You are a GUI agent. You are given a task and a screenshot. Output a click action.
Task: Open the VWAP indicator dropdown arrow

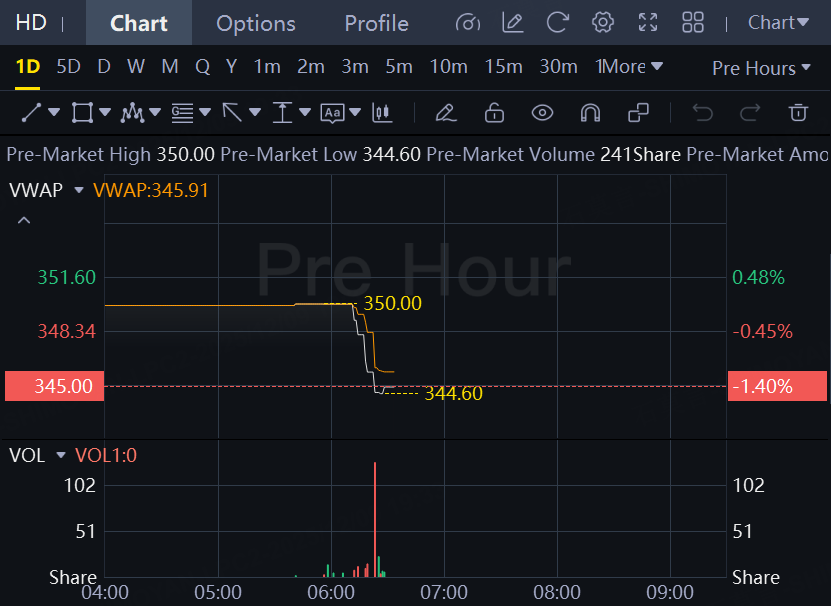click(79, 190)
